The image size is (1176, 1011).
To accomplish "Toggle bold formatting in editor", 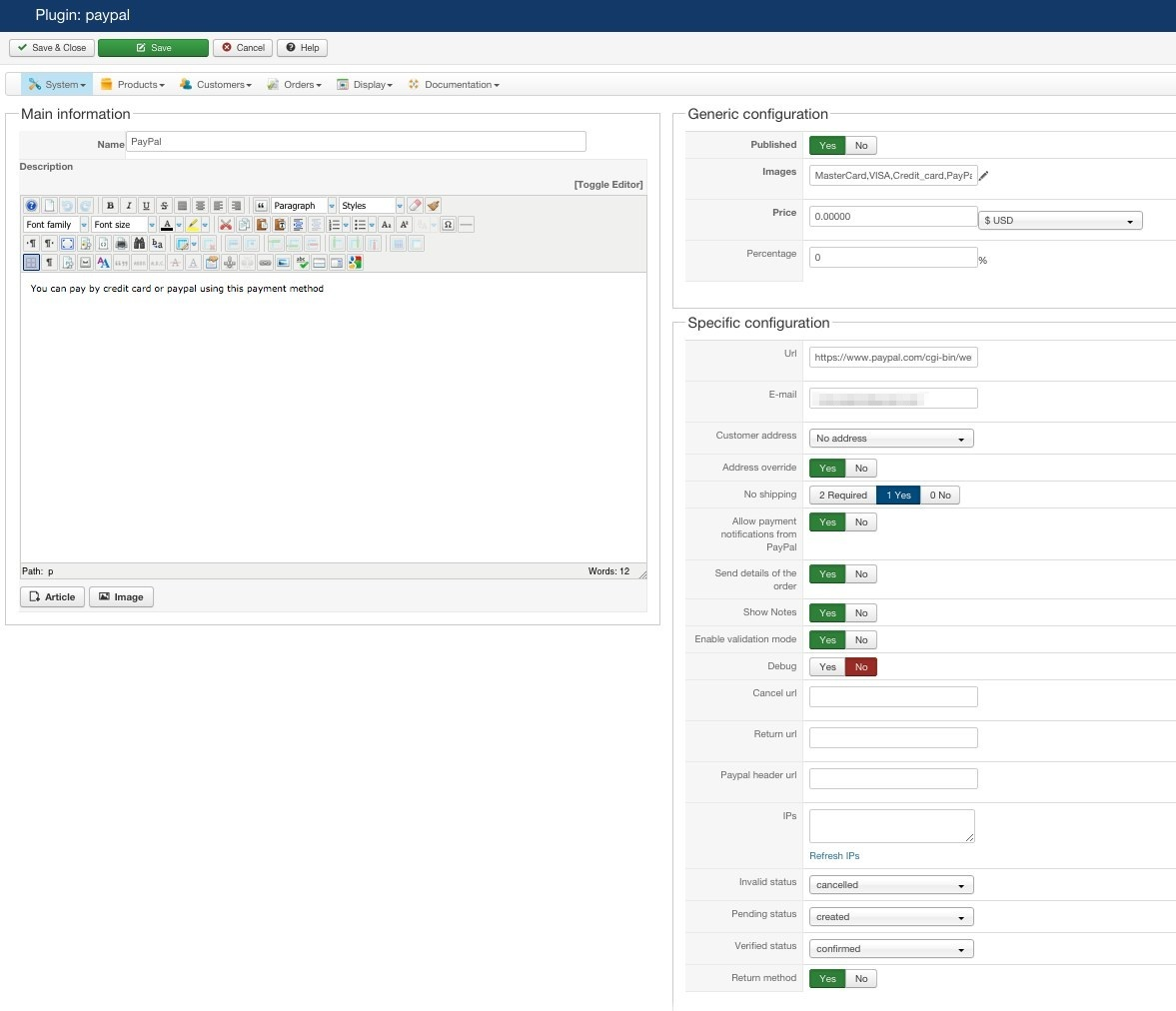I will point(110,206).
